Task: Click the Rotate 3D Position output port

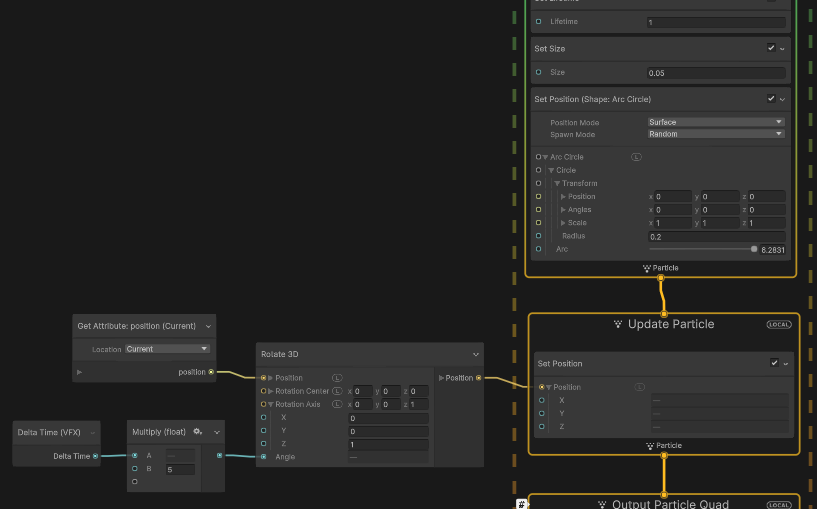Action: 478,378
